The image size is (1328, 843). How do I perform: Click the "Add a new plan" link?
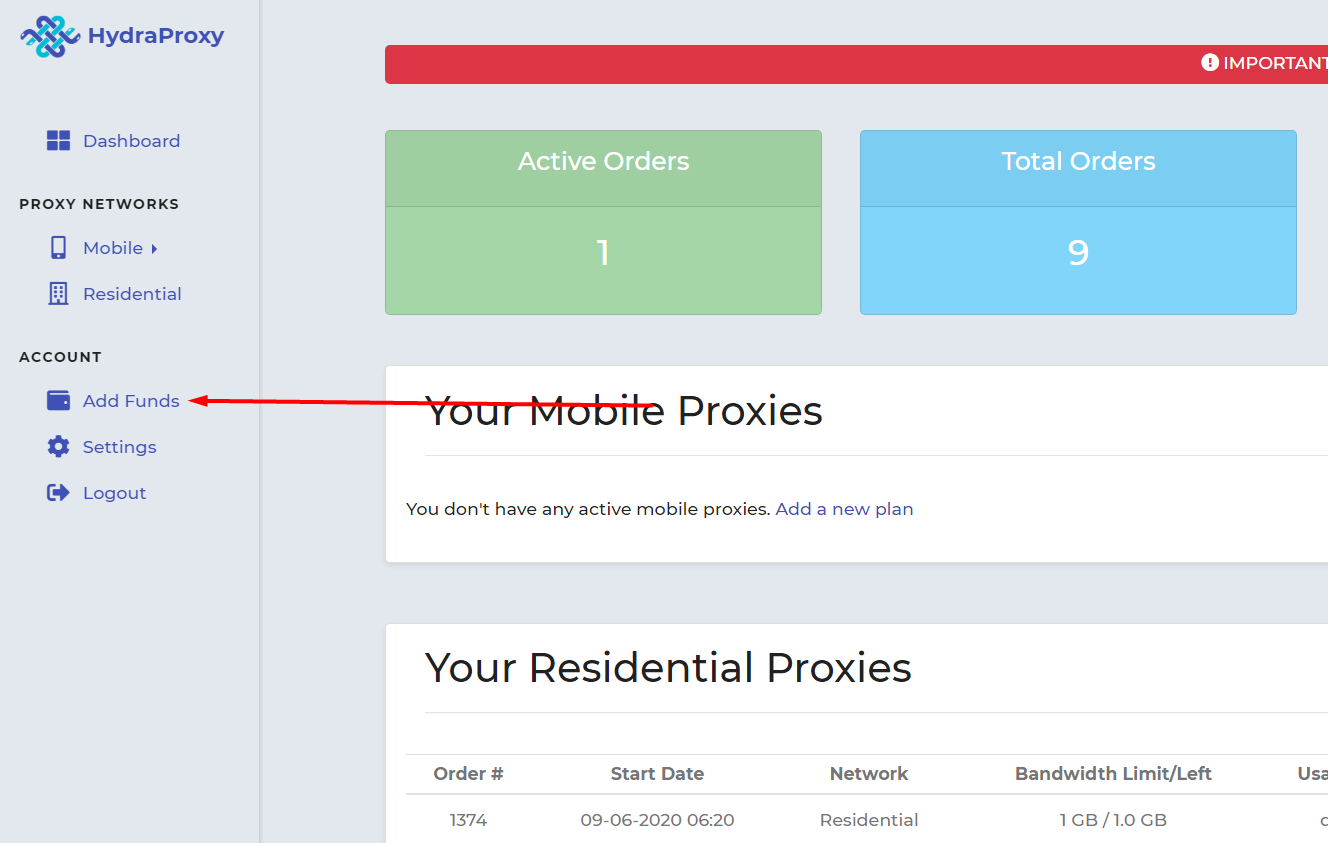click(x=844, y=509)
